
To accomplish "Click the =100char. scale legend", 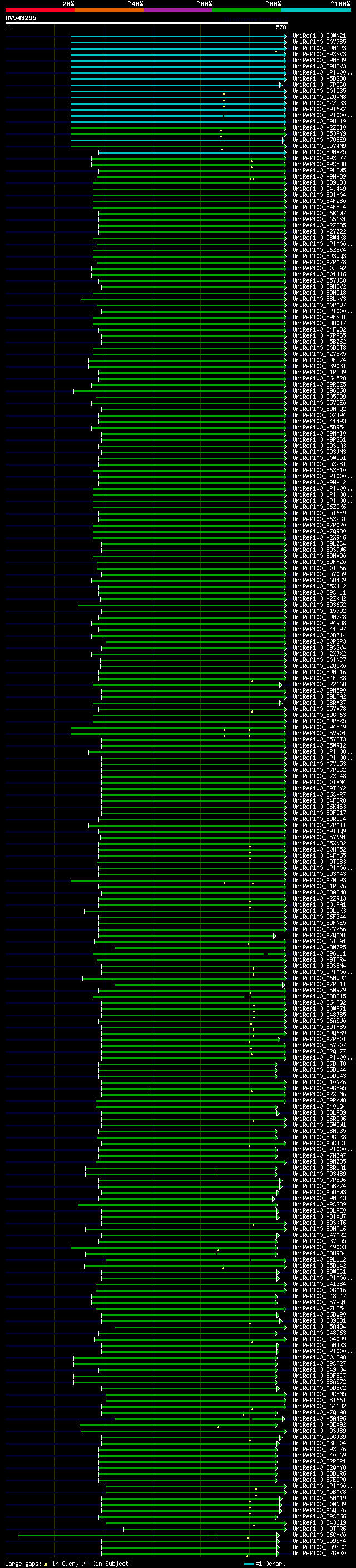I will click(264, 1563).
